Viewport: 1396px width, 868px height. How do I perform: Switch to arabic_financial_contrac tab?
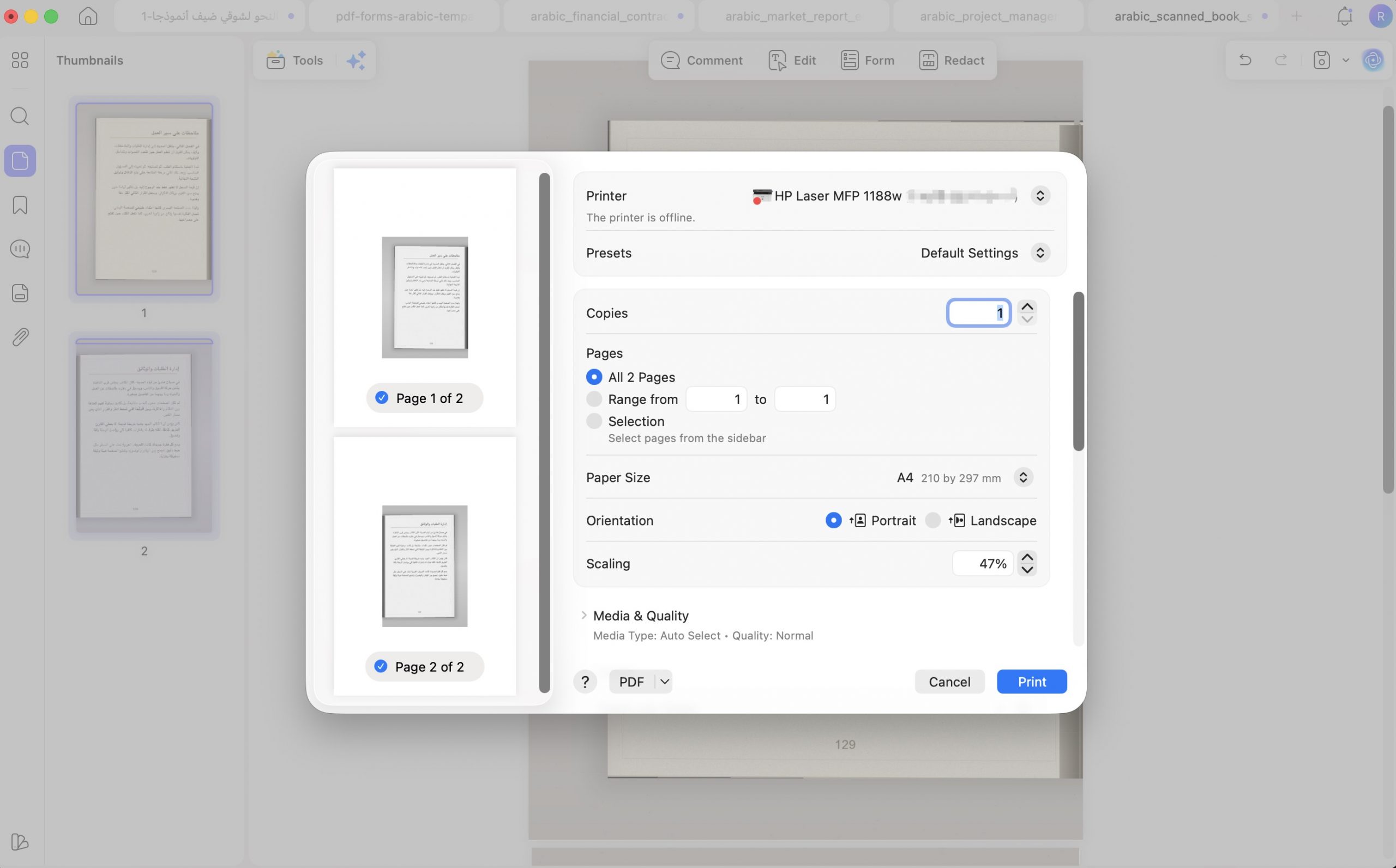[599, 16]
